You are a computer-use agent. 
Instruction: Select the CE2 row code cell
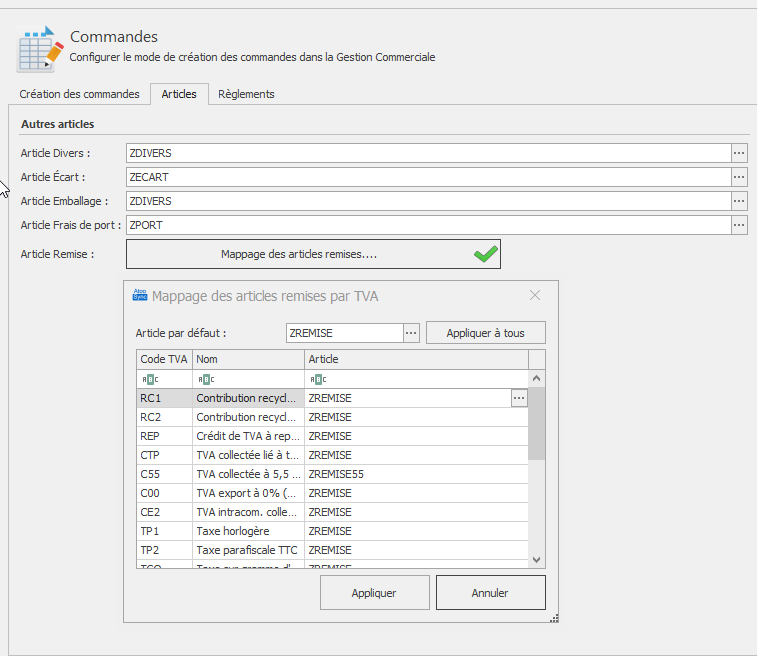coord(164,512)
